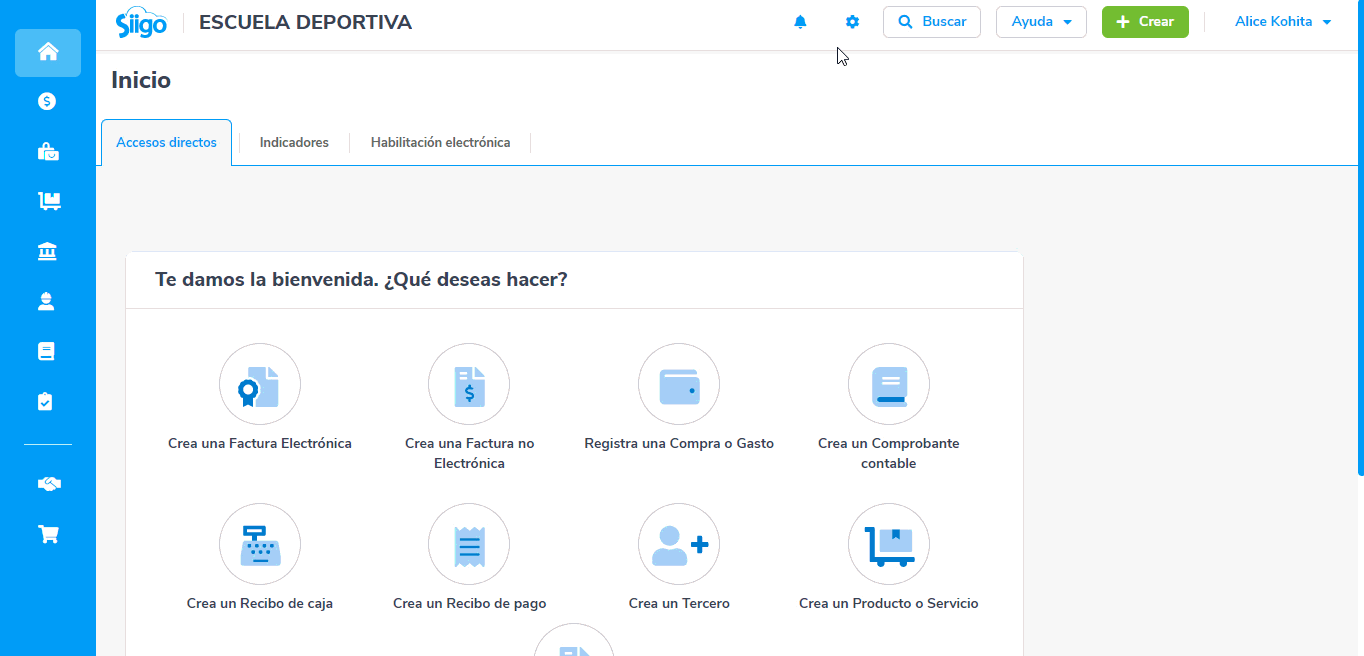Click the clipboard checkmark sidebar icon

47,401
